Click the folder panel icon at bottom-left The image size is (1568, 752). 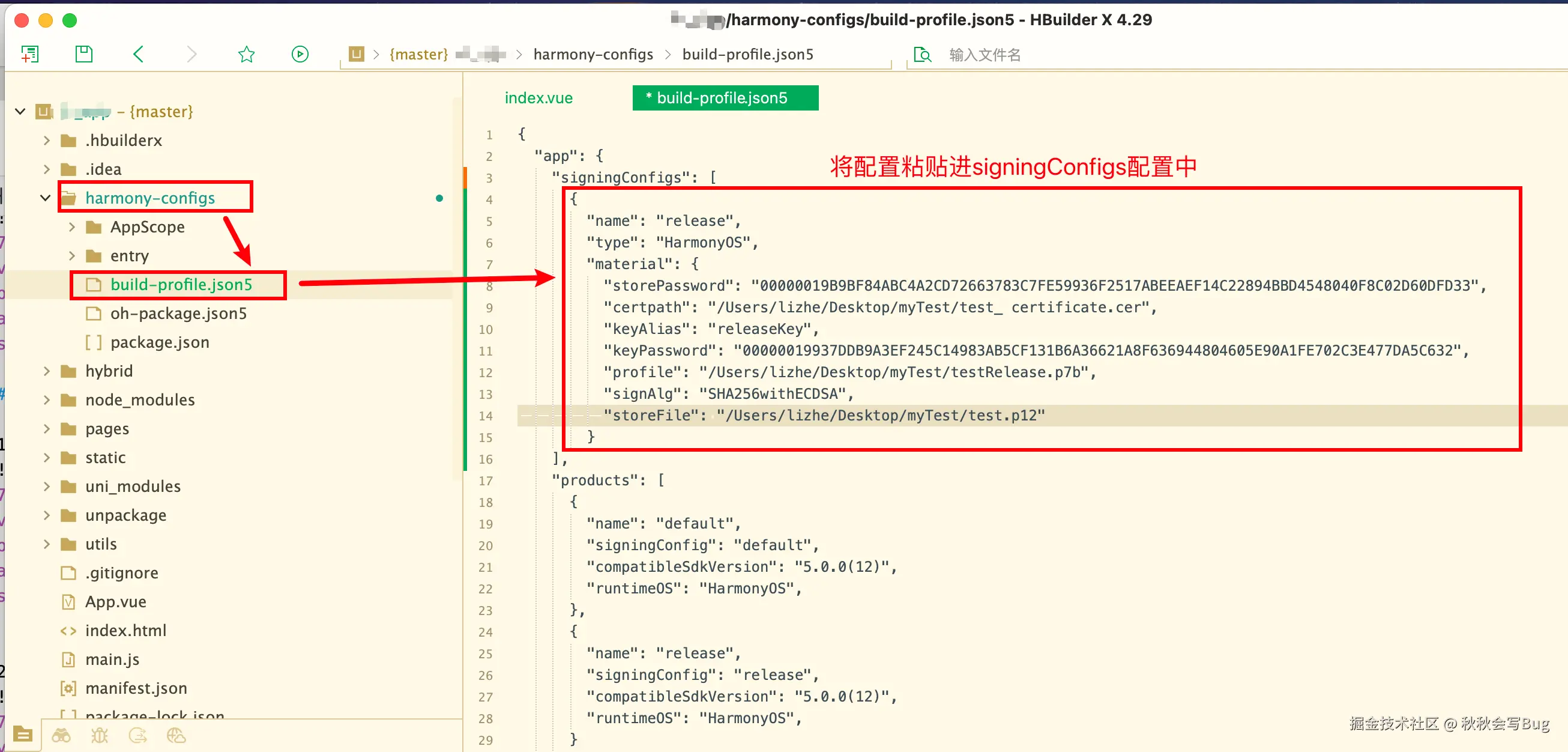pyautogui.click(x=23, y=735)
